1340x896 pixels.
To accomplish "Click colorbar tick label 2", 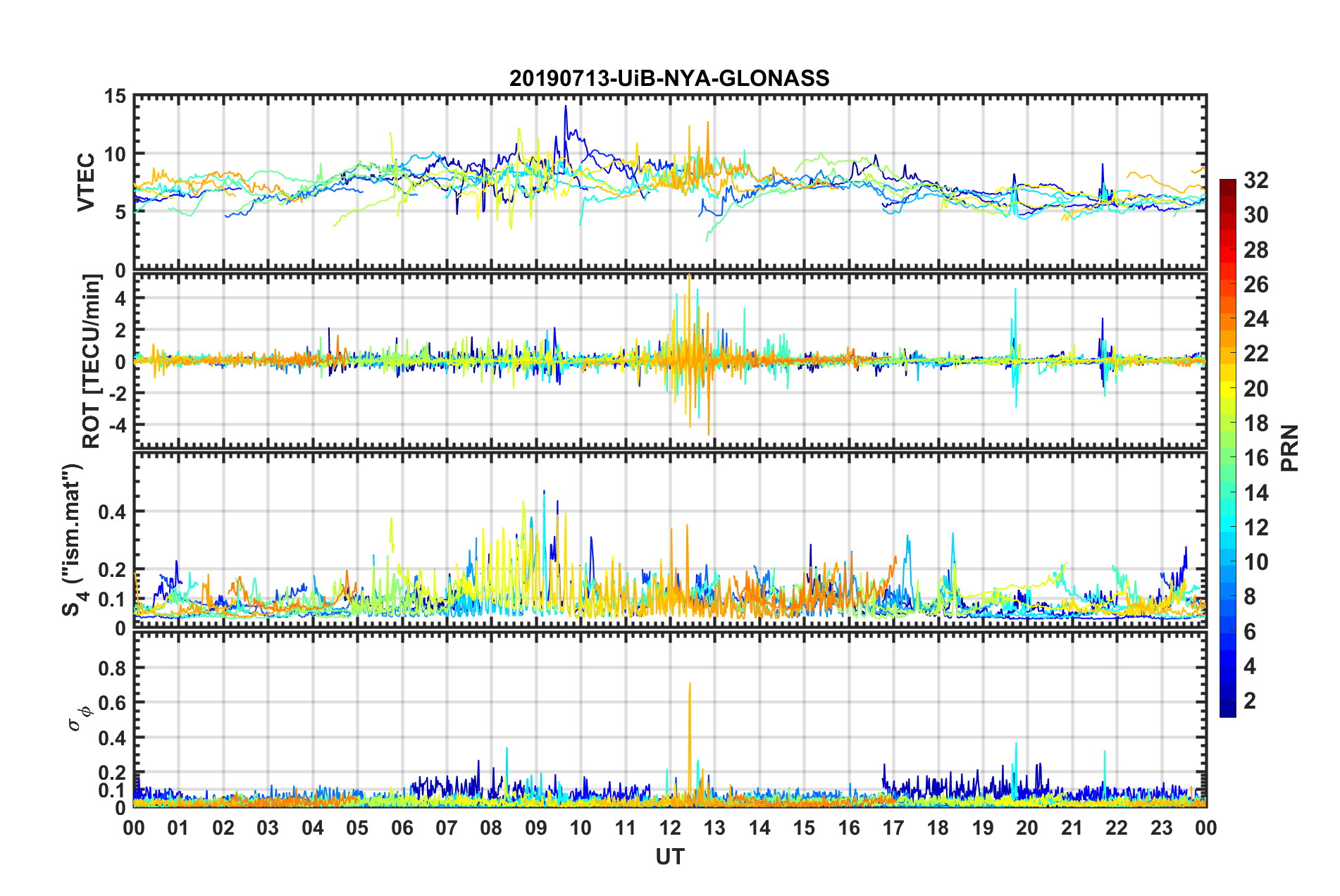I will (x=1250, y=700).
